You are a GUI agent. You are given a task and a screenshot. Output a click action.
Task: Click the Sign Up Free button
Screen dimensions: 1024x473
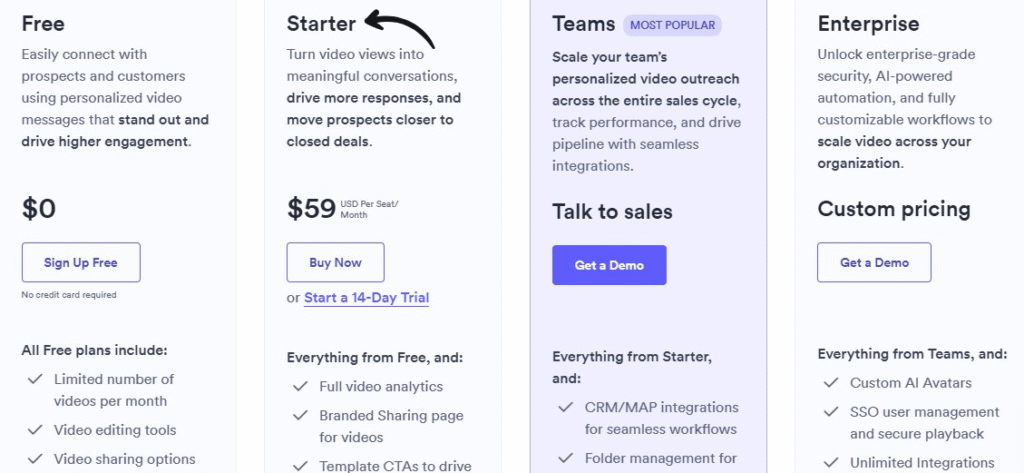[x=81, y=262]
